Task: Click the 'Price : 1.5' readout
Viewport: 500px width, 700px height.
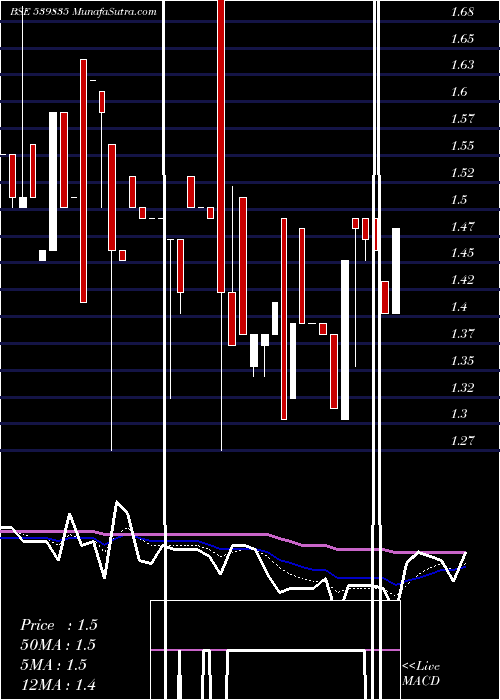Action: (58, 625)
